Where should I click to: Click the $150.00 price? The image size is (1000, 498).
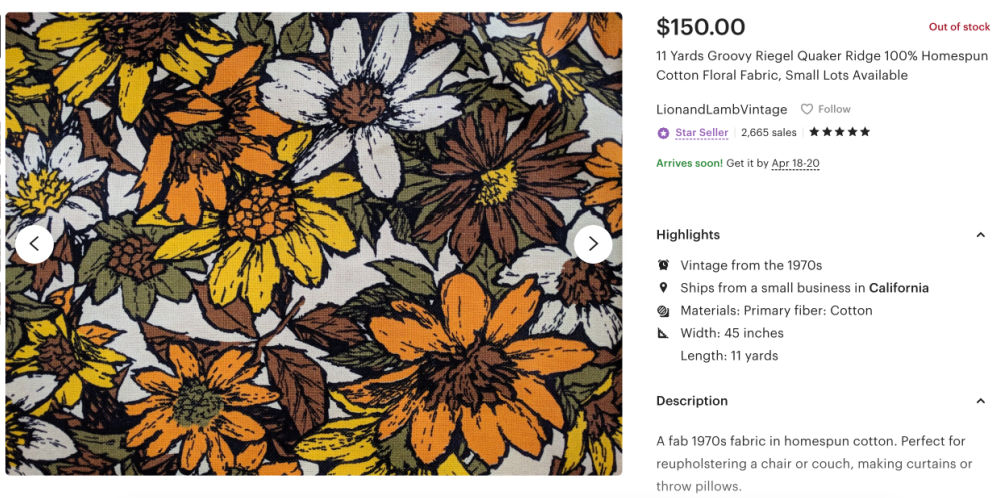700,27
